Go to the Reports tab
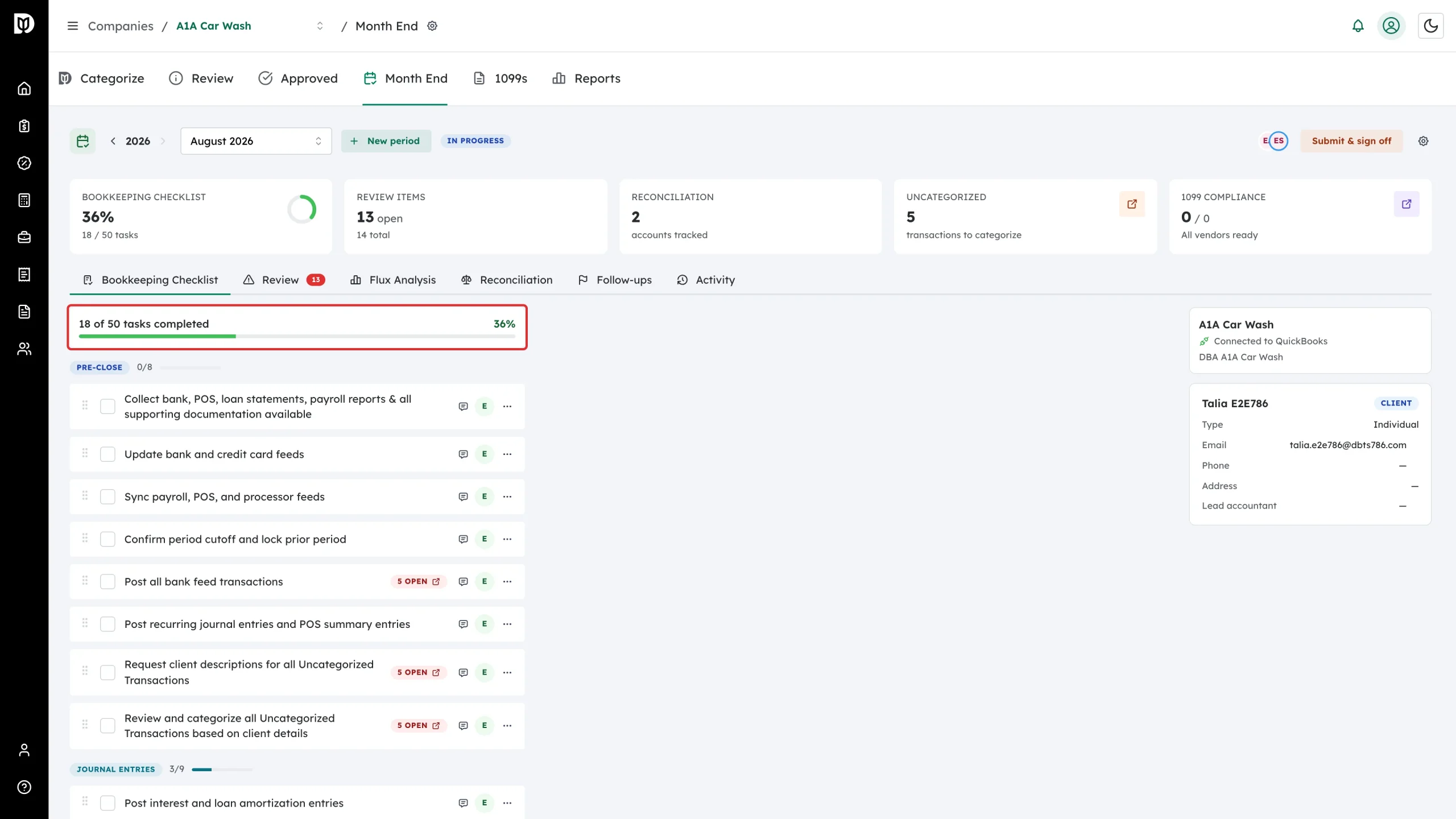Screen dimensions: 1456x819 586,78
